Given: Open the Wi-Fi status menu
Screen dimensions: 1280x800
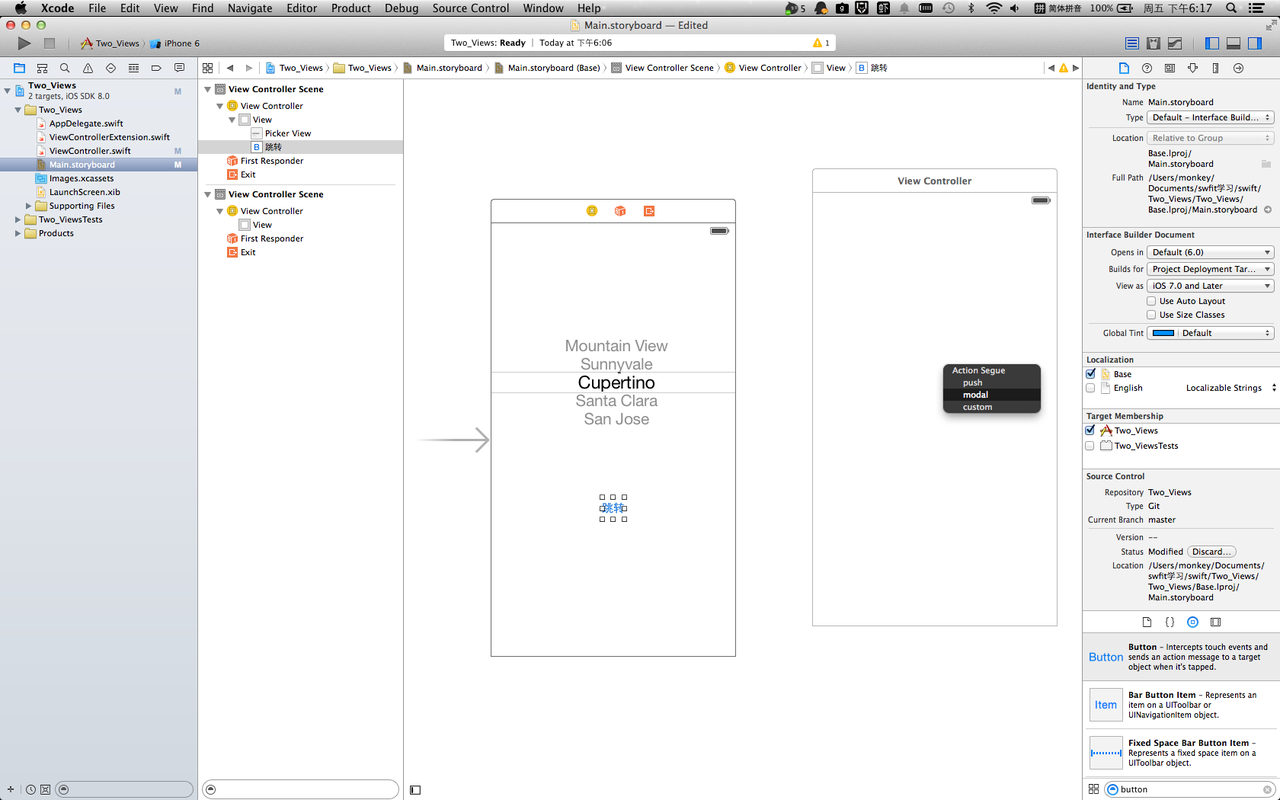Looking at the screenshot, I should point(993,8).
